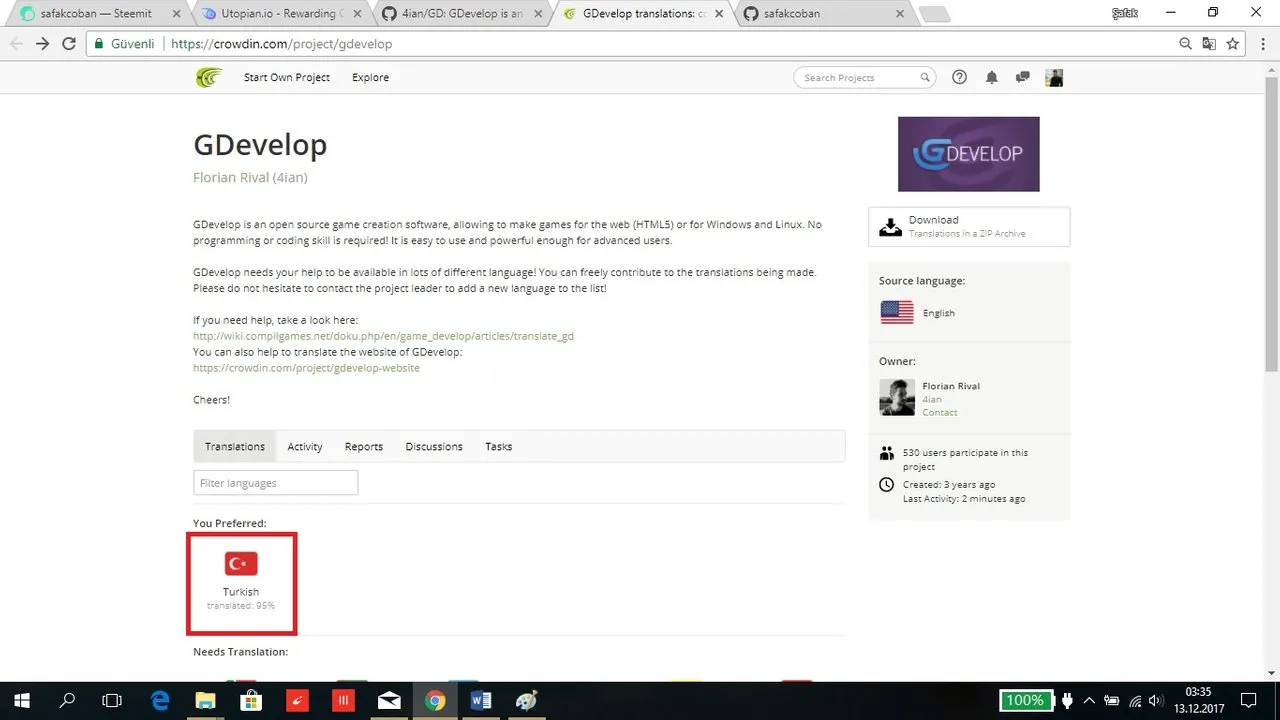Screen dimensions: 1280x720
Task: Bookmark this page with the star icon
Action: click(1233, 44)
